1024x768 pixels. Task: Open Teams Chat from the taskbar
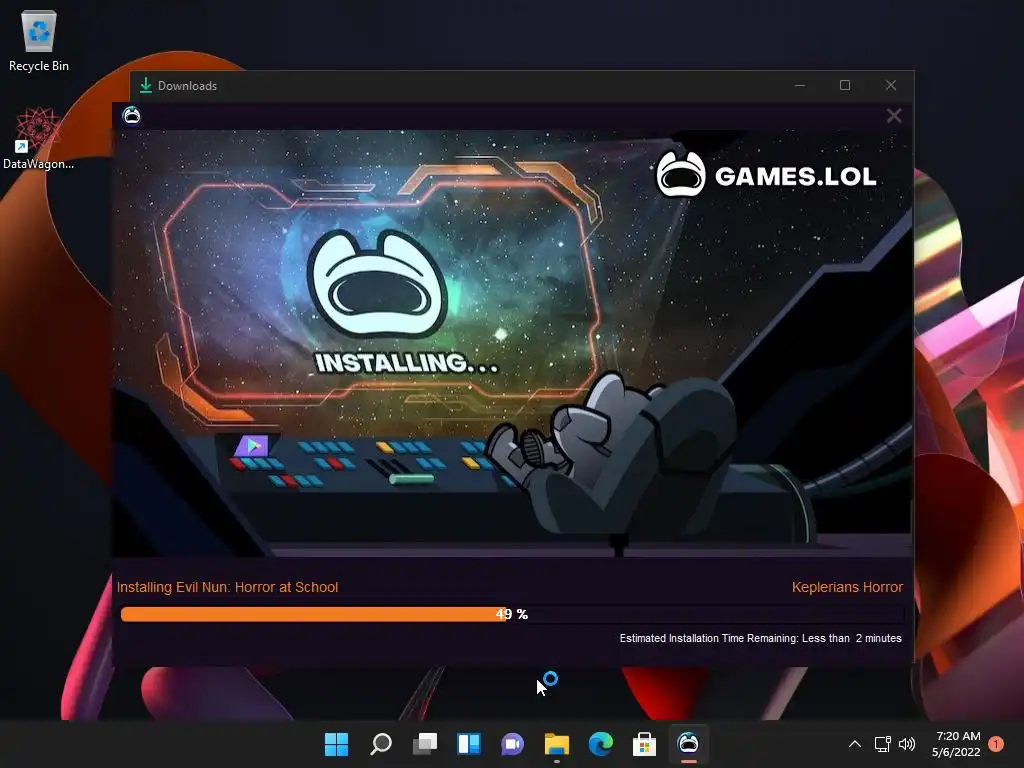(x=513, y=744)
